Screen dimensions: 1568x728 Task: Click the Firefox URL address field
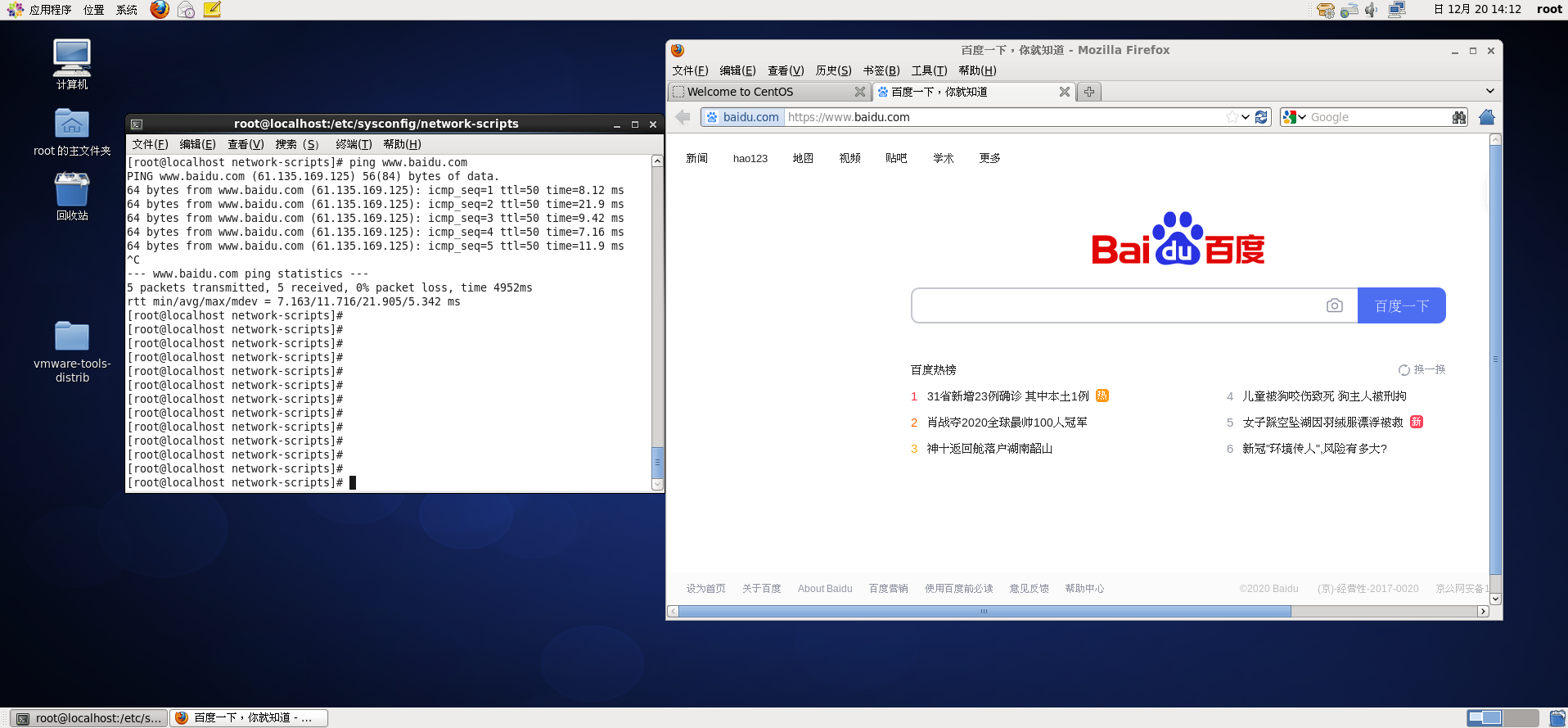click(1005, 117)
